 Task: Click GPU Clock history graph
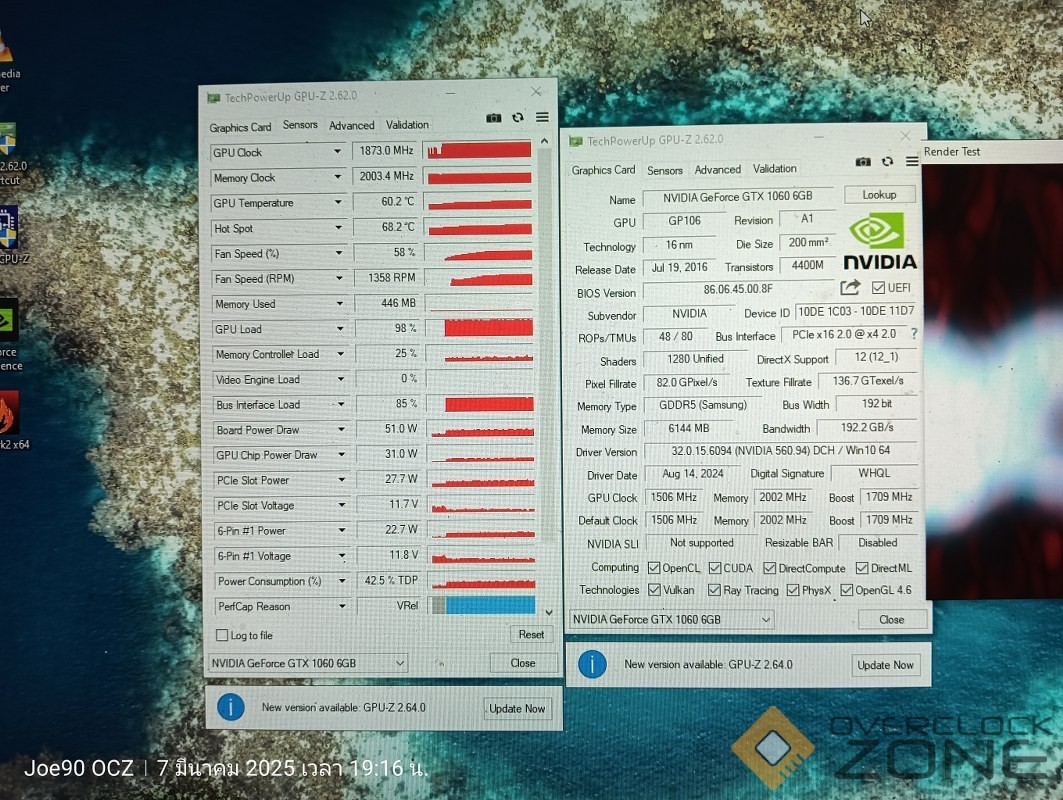(478, 150)
